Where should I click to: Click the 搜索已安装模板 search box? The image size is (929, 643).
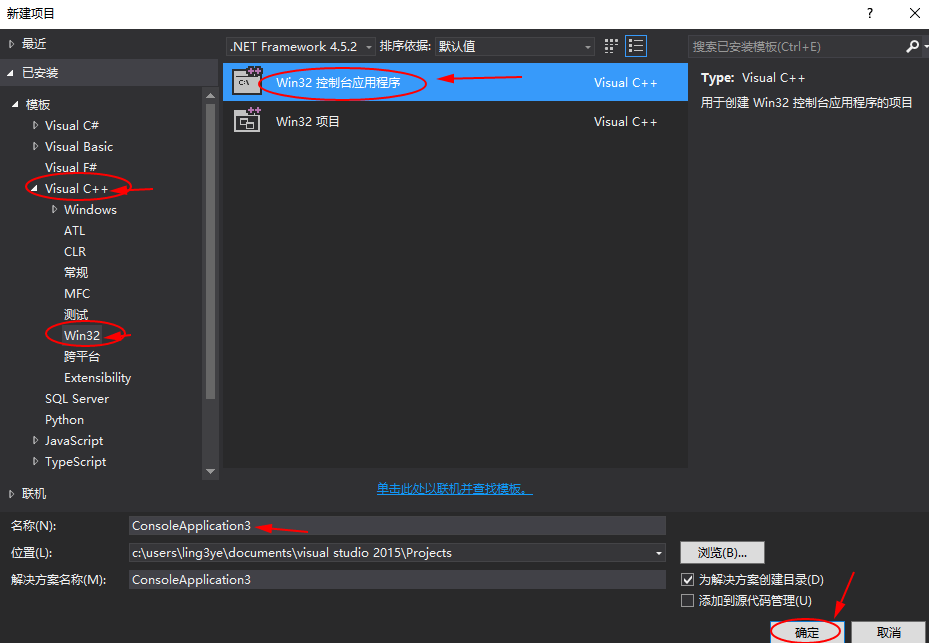click(796, 46)
